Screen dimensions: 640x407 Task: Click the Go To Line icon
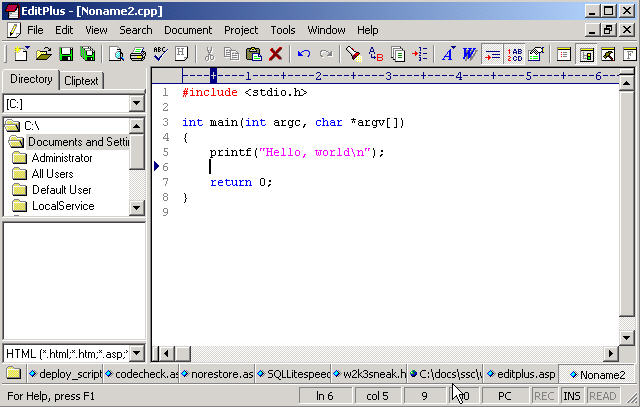pos(420,53)
